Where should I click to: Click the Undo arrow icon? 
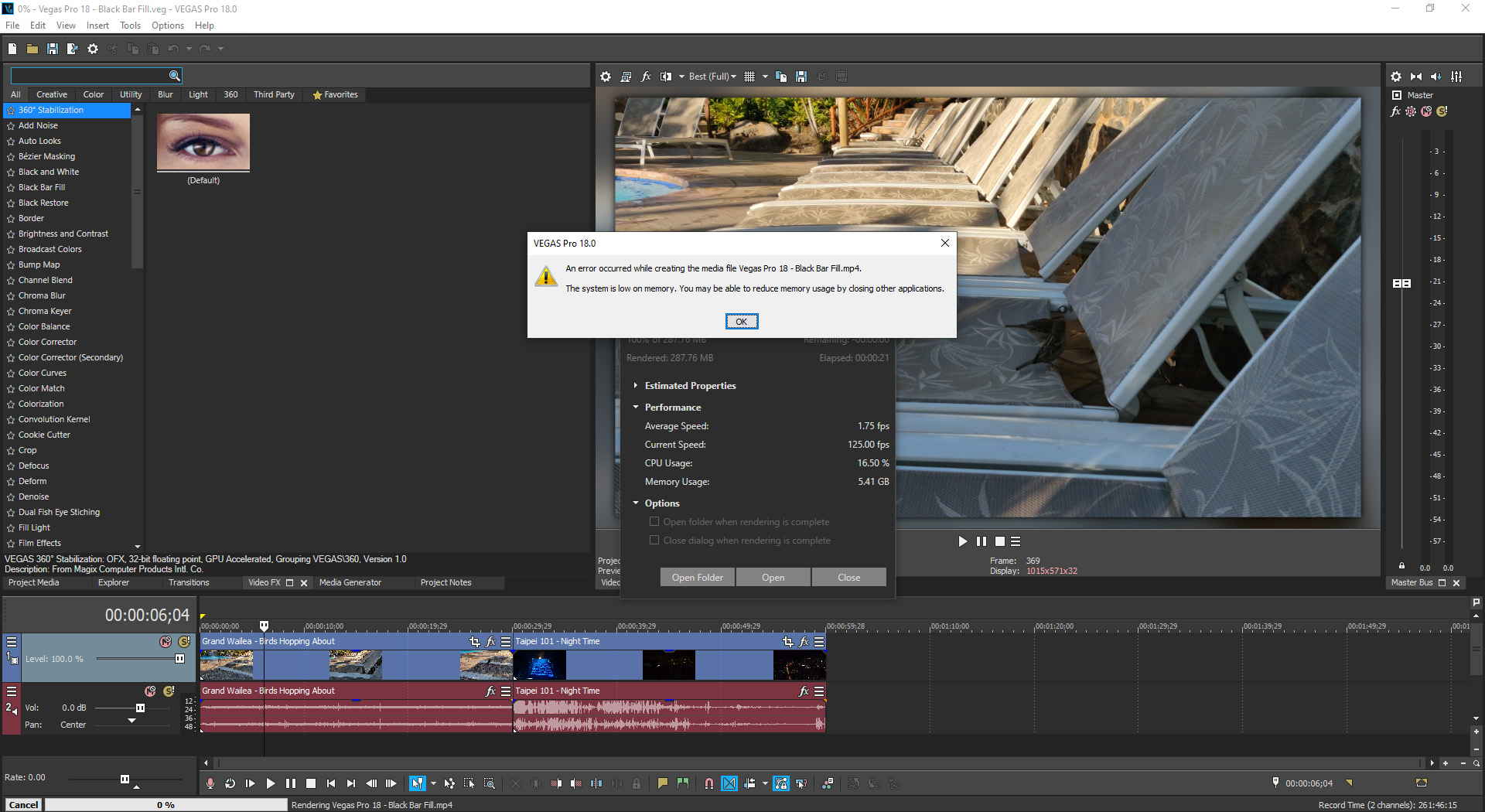coord(173,49)
